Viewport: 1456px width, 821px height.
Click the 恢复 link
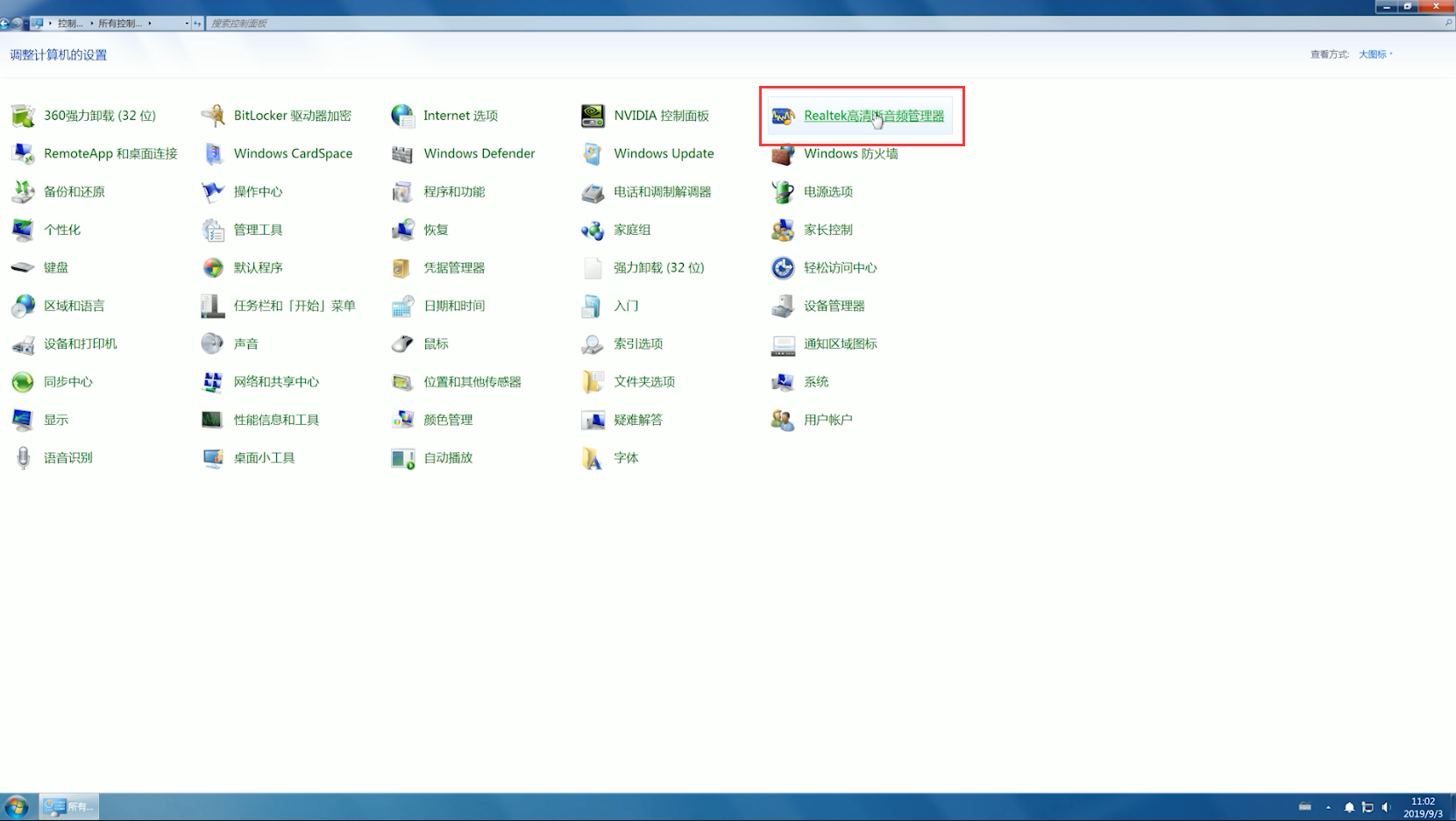(x=436, y=230)
